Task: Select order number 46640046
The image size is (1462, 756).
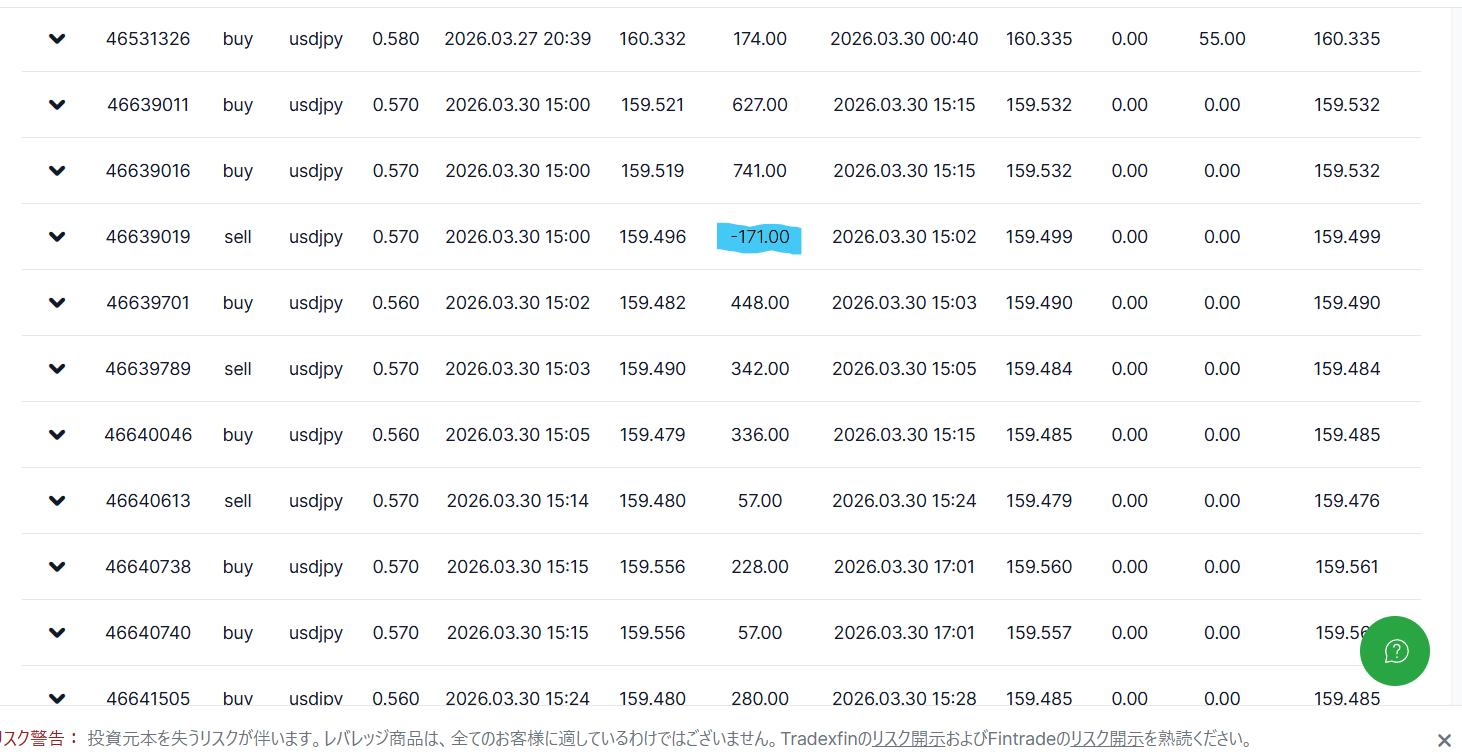Action: (148, 435)
